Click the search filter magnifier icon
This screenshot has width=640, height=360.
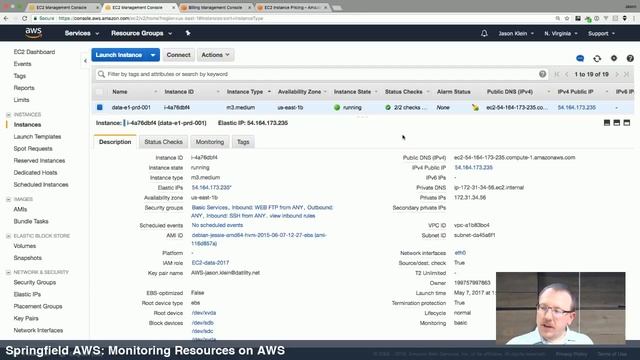tap(101, 74)
